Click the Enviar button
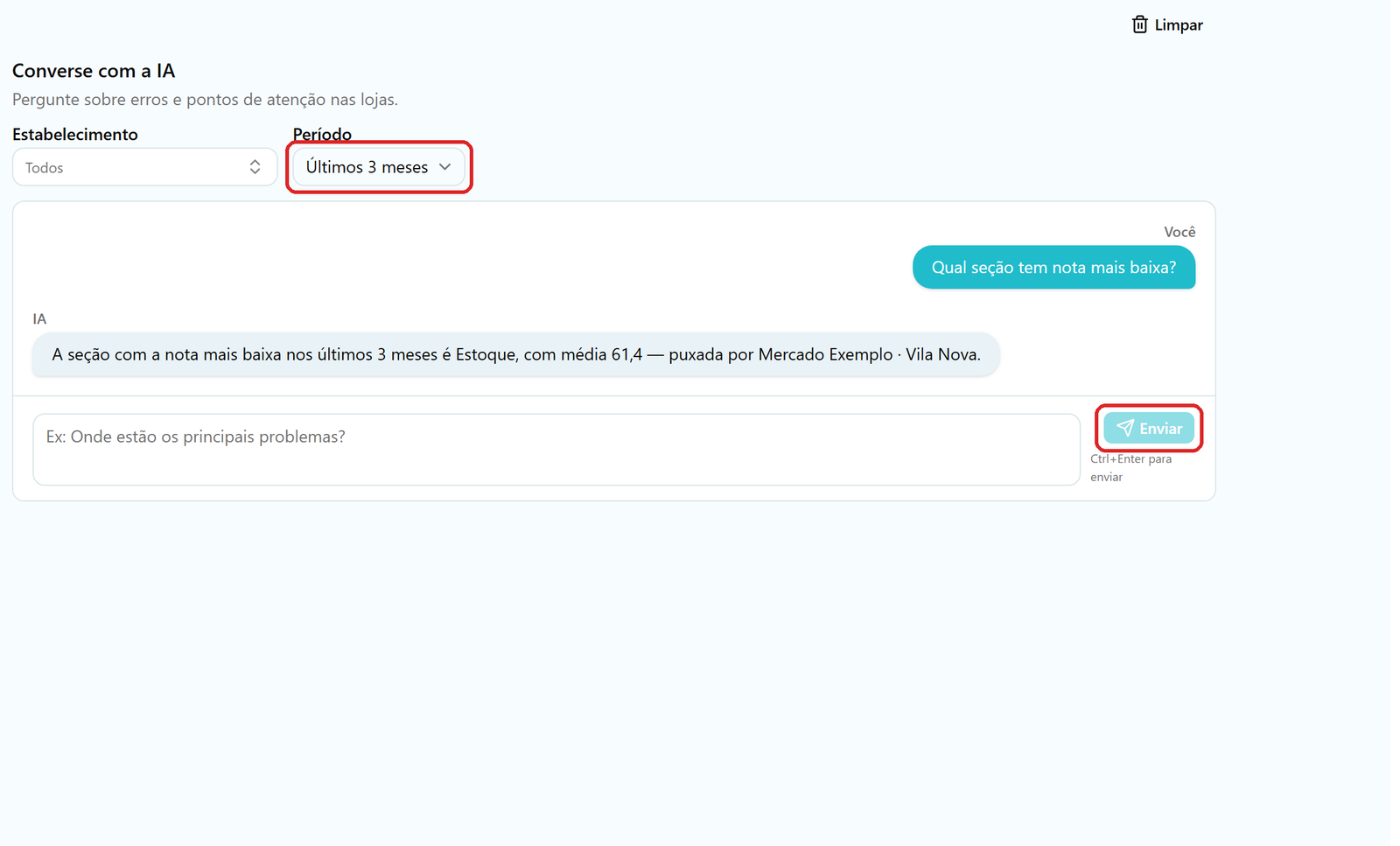The height and width of the screenshot is (846, 1400). pos(1149,429)
